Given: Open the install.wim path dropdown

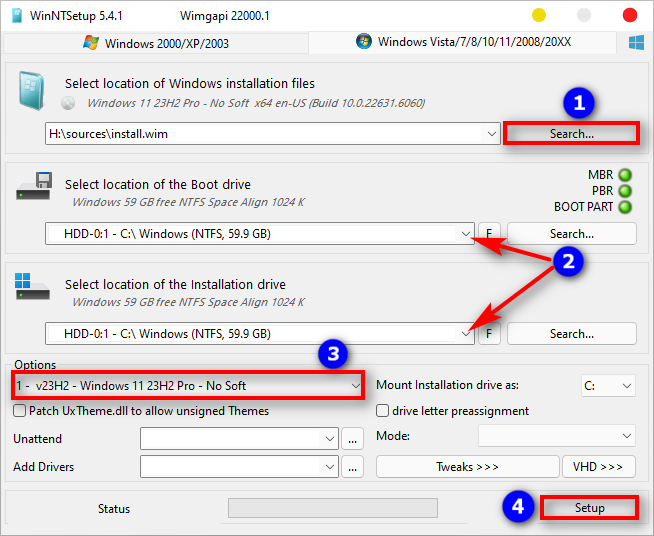Looking at the screenshot, I should tap(490, 133).
